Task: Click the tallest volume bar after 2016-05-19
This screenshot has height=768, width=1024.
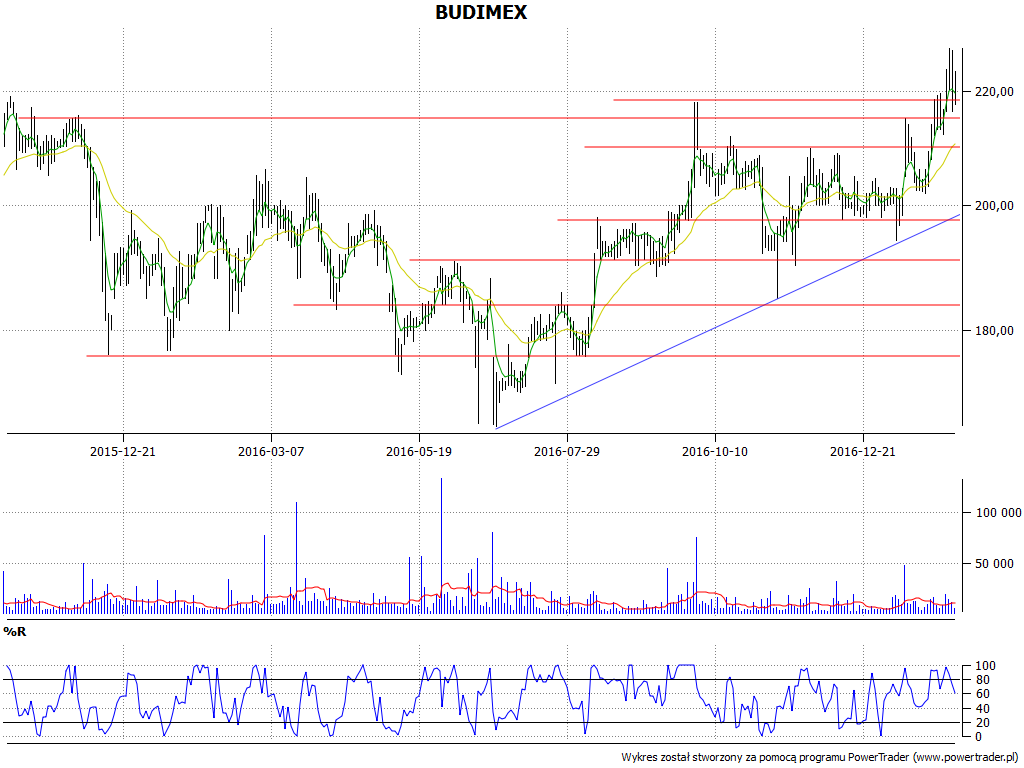Action: tap(441, 545)
